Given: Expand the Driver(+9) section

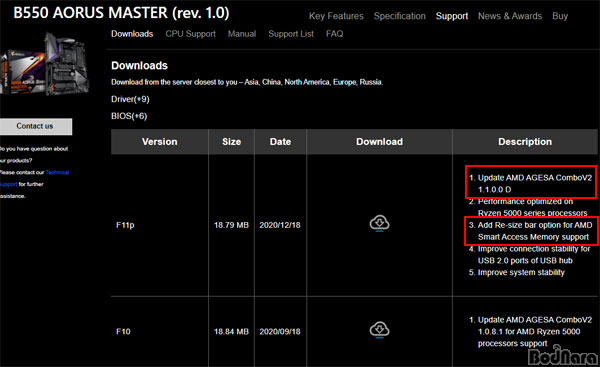Looking at the screenshot, I should 130,99.
